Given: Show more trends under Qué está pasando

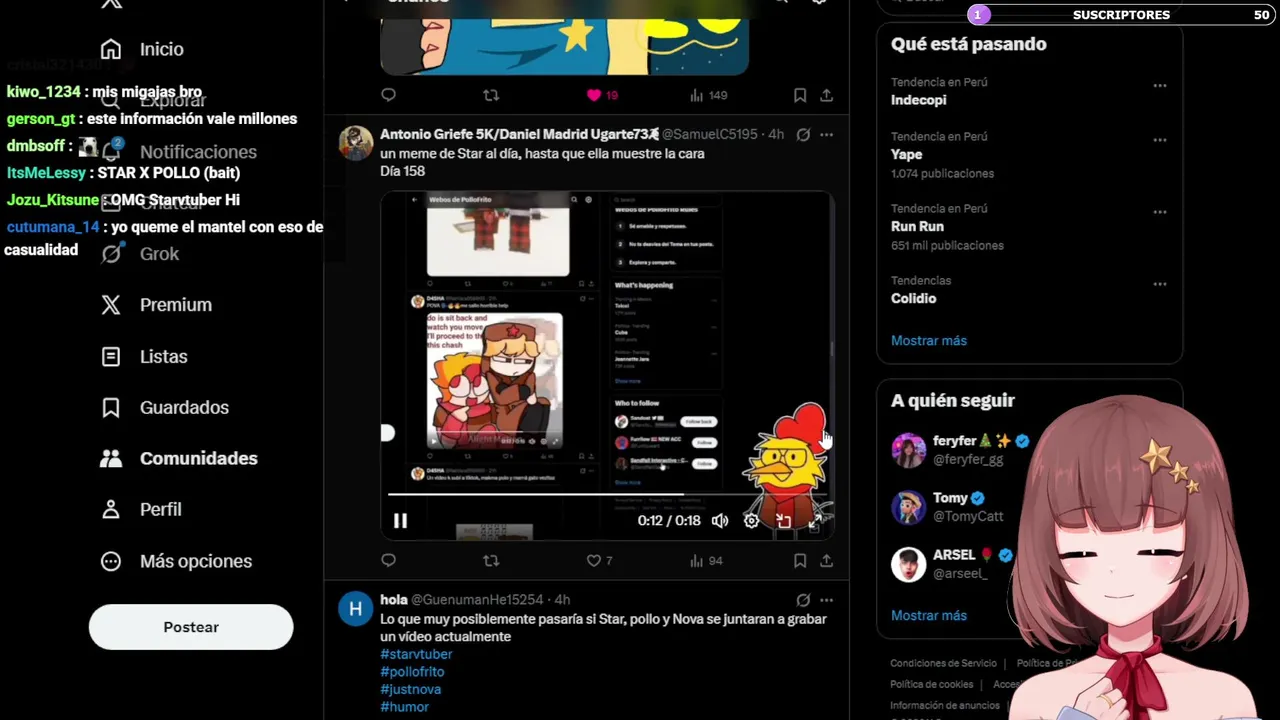Looking at the screenshot, I should (929, 341).
